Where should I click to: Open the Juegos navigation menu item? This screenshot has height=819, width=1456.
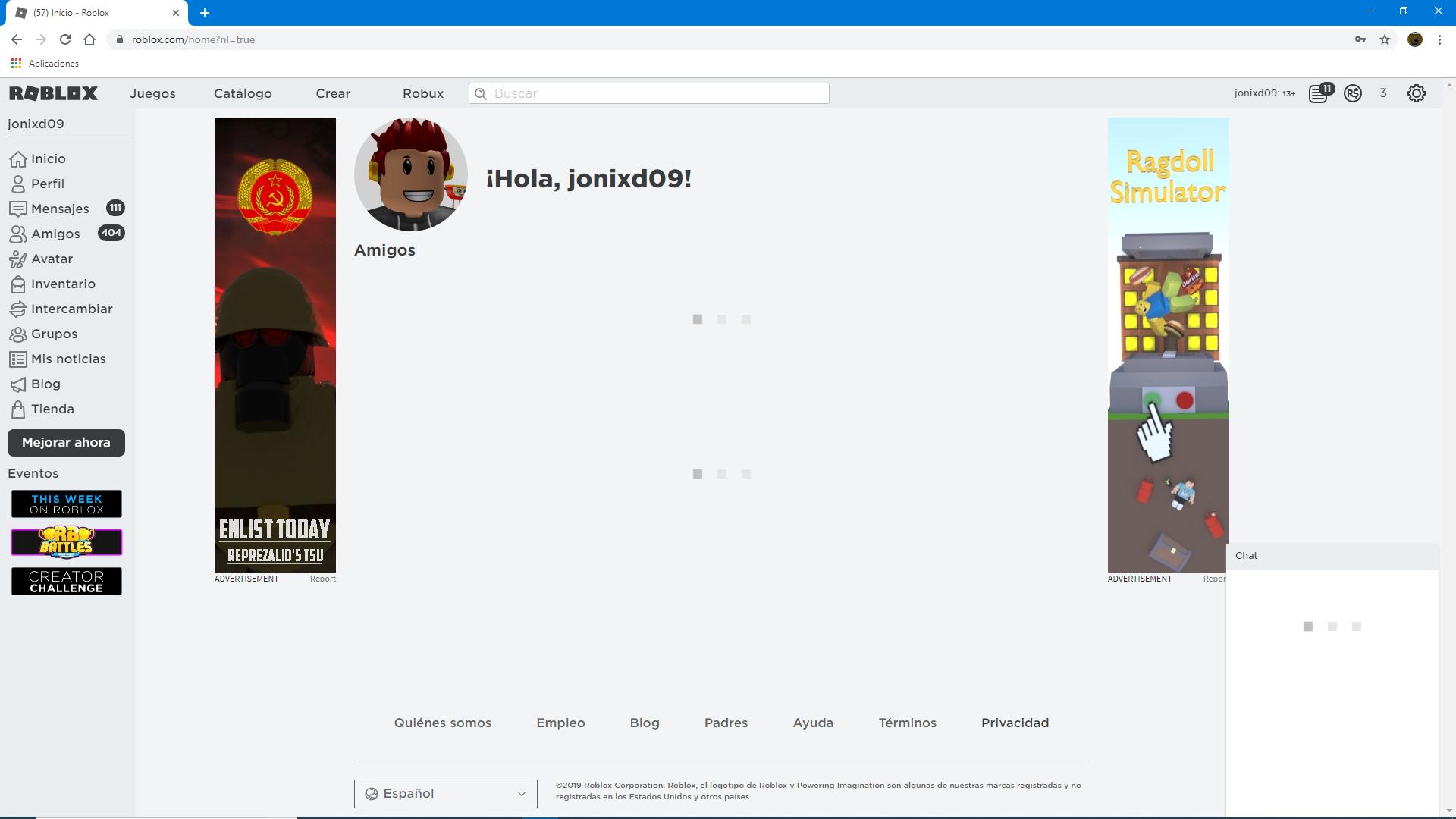[152, 93]
